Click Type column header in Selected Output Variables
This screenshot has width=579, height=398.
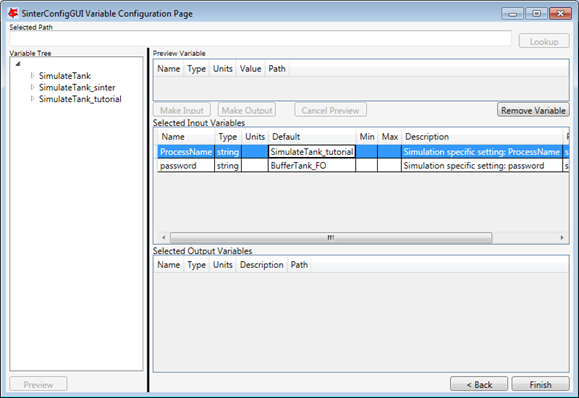coord(196,265)
